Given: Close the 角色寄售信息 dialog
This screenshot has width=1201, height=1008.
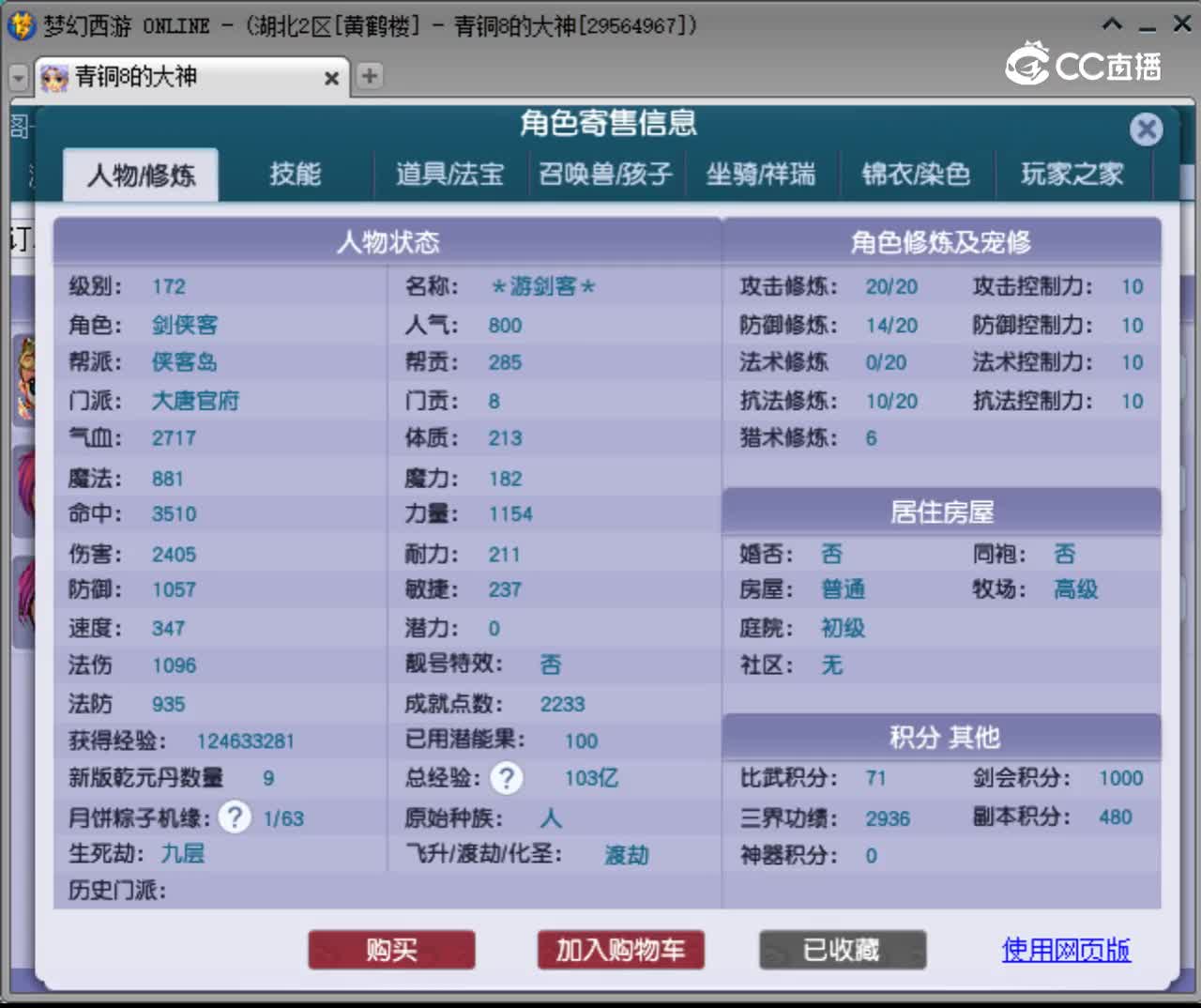Looking at the screenshot, I should (1146, 130).
